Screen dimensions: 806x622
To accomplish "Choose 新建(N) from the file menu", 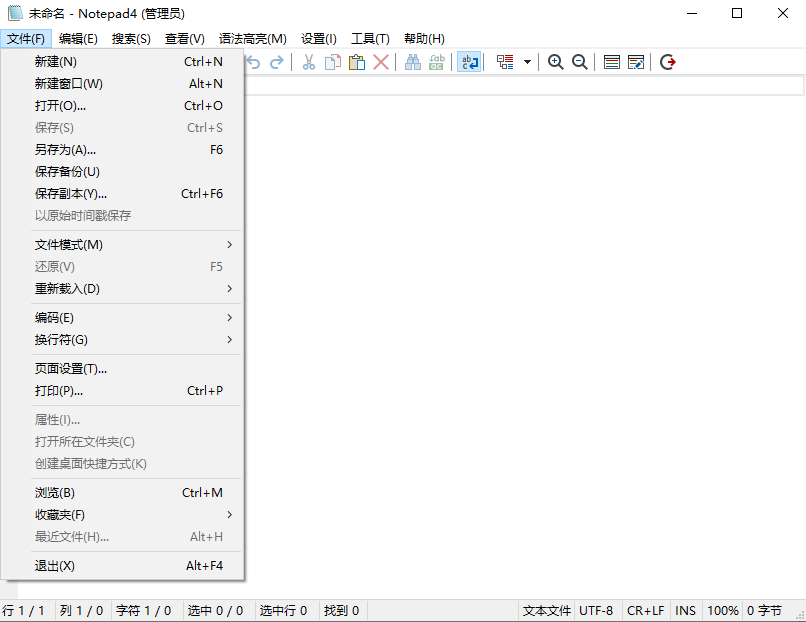I will pos(122,62).
